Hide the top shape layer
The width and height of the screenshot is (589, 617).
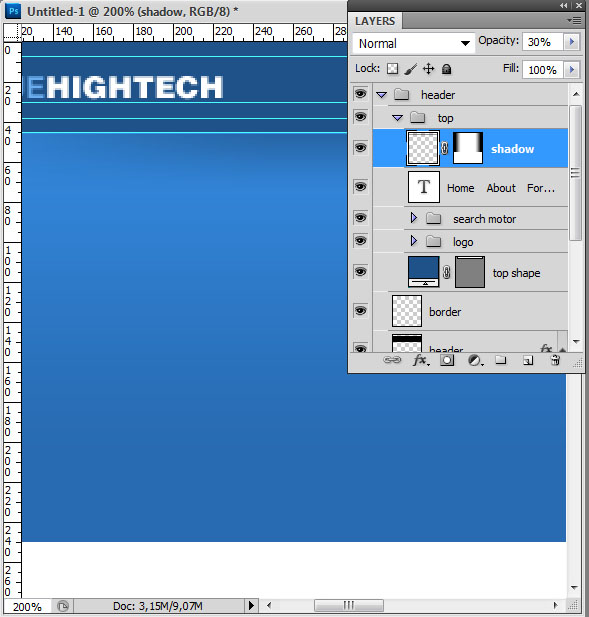coord(360,272)
